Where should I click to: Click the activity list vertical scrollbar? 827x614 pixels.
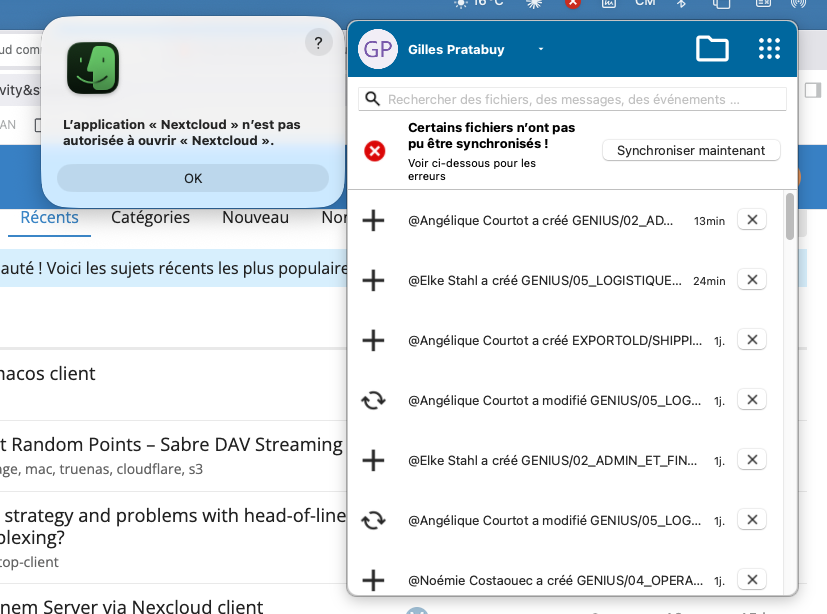[790, 217]
